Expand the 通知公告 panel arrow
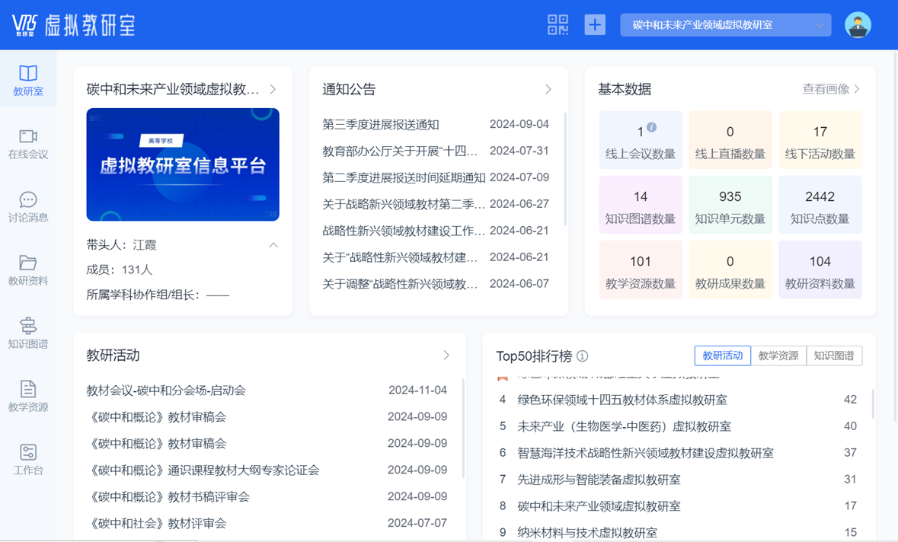The image size is (898, 542). pos(548,89)
